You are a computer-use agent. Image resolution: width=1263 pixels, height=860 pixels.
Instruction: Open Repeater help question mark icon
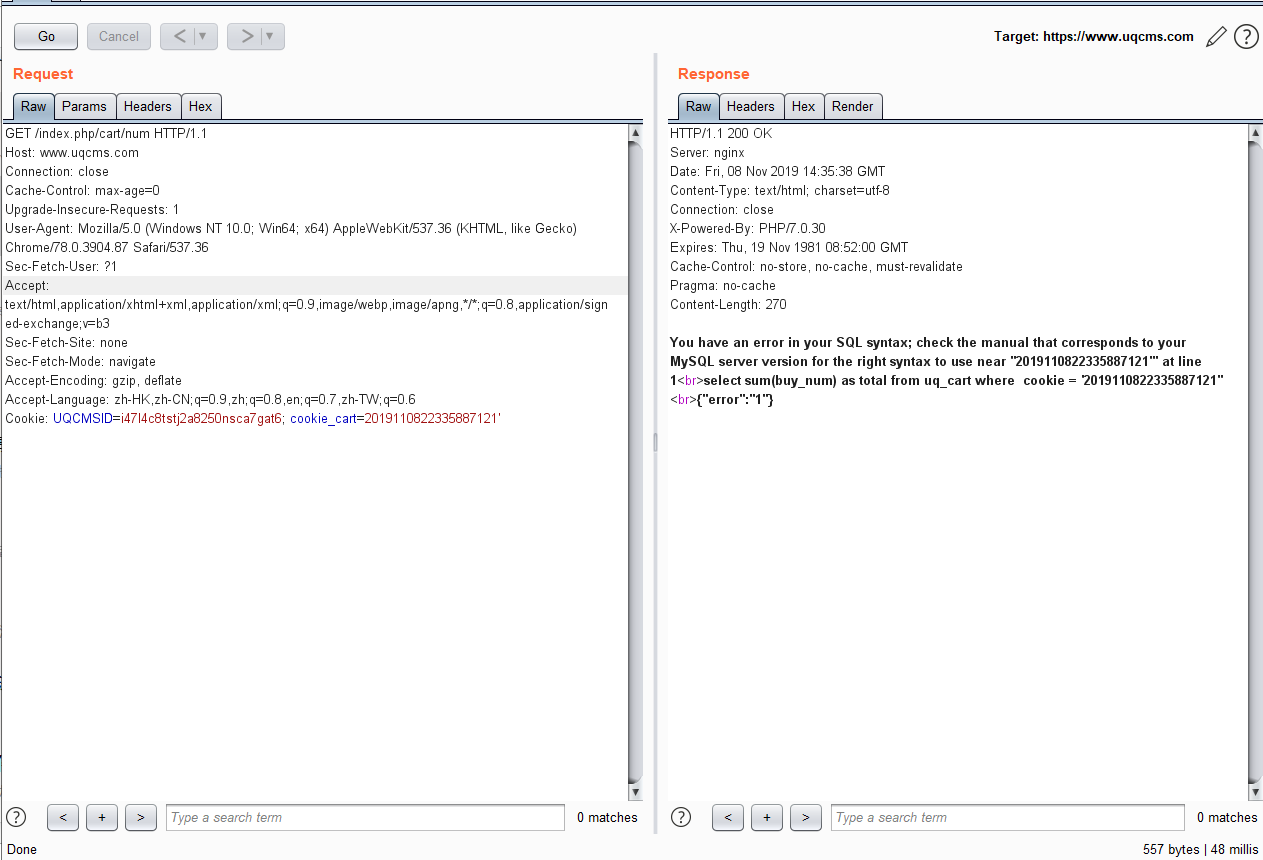1246,37
